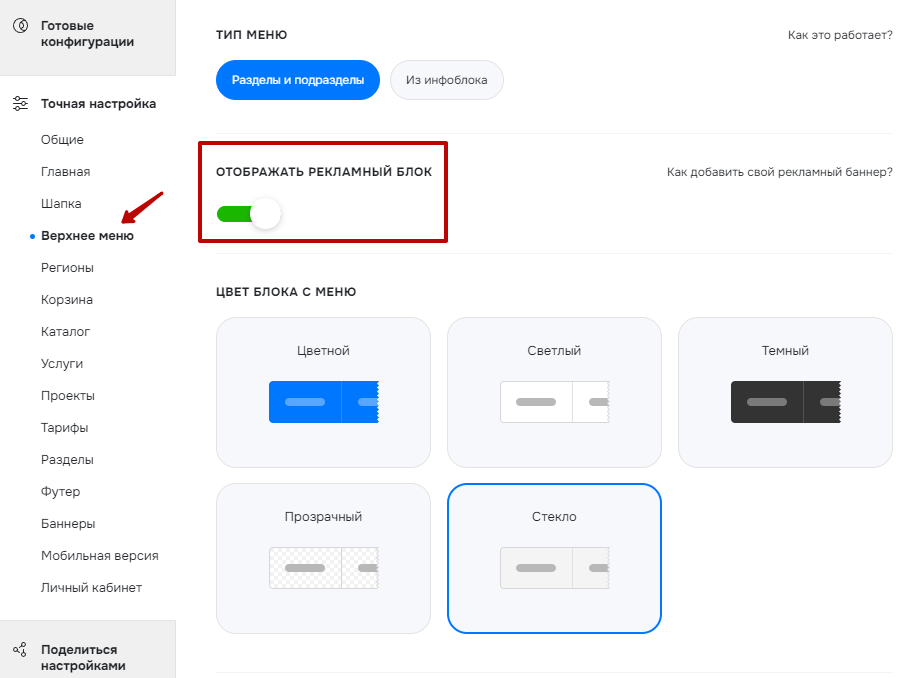This screenshot has height=678, width=913.
Task: Navigate to Футер settings
Action: click(61, 492)
